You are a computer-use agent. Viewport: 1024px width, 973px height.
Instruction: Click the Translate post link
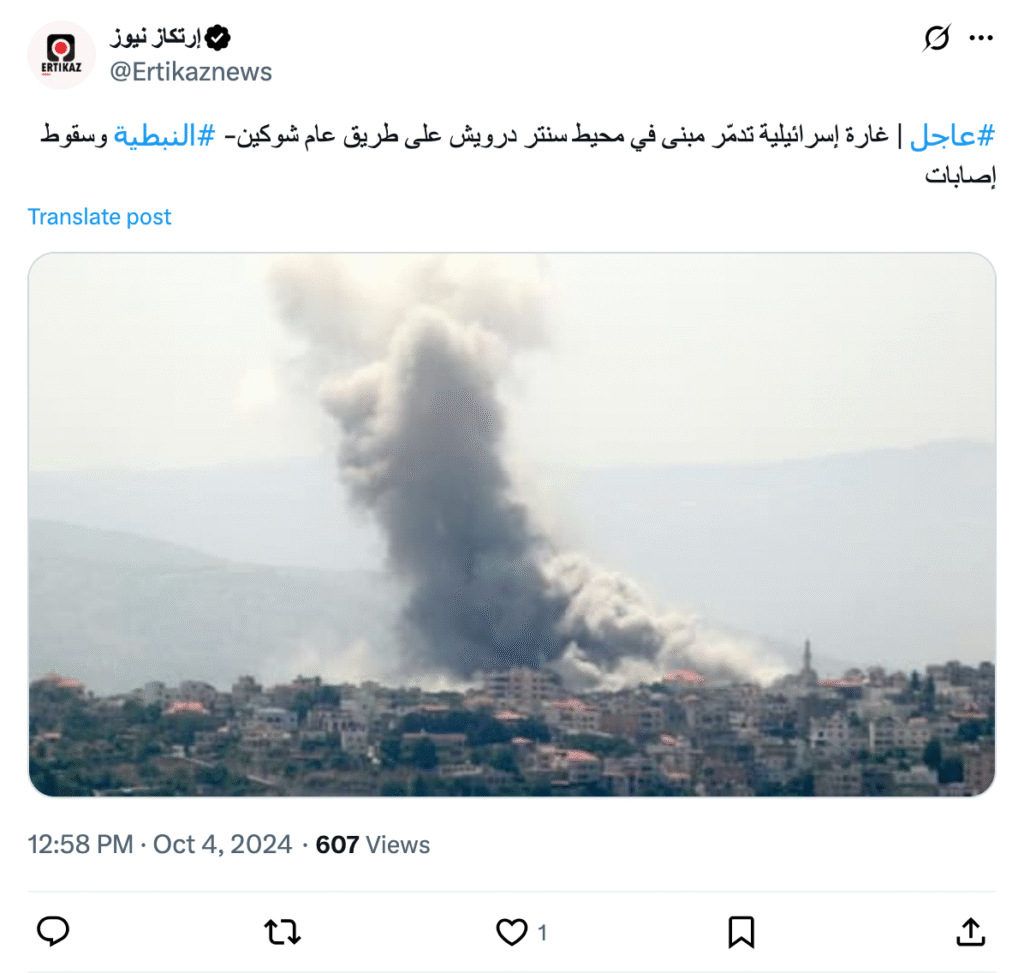coord(99,216)
